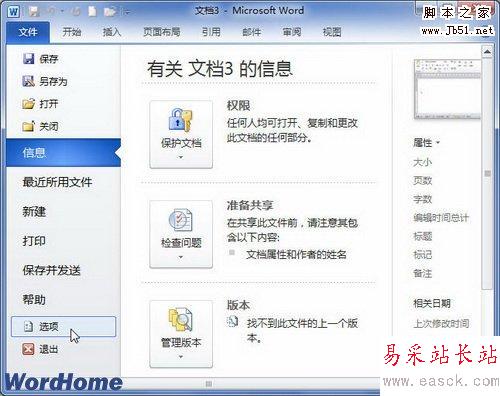Click the lock and key Protect Document icon
The image size is (500, 396).
tap(180, 120)
